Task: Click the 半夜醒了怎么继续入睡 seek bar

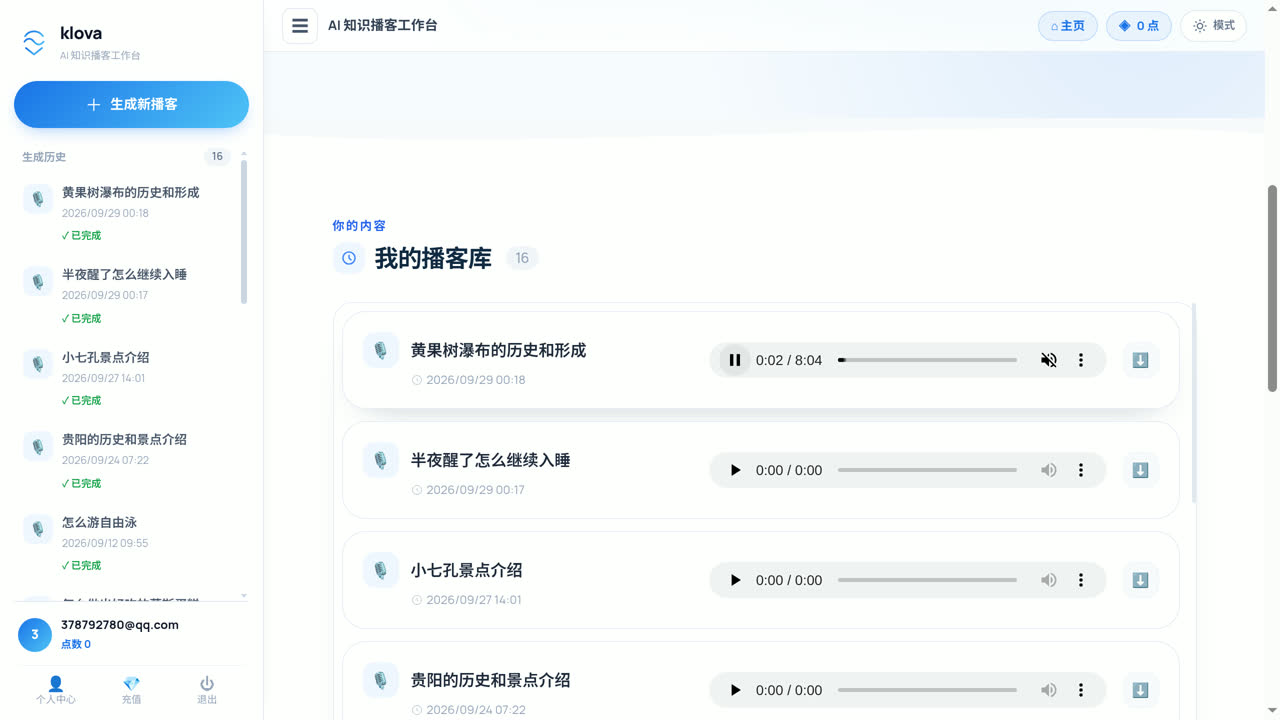Action: (927, 470)
